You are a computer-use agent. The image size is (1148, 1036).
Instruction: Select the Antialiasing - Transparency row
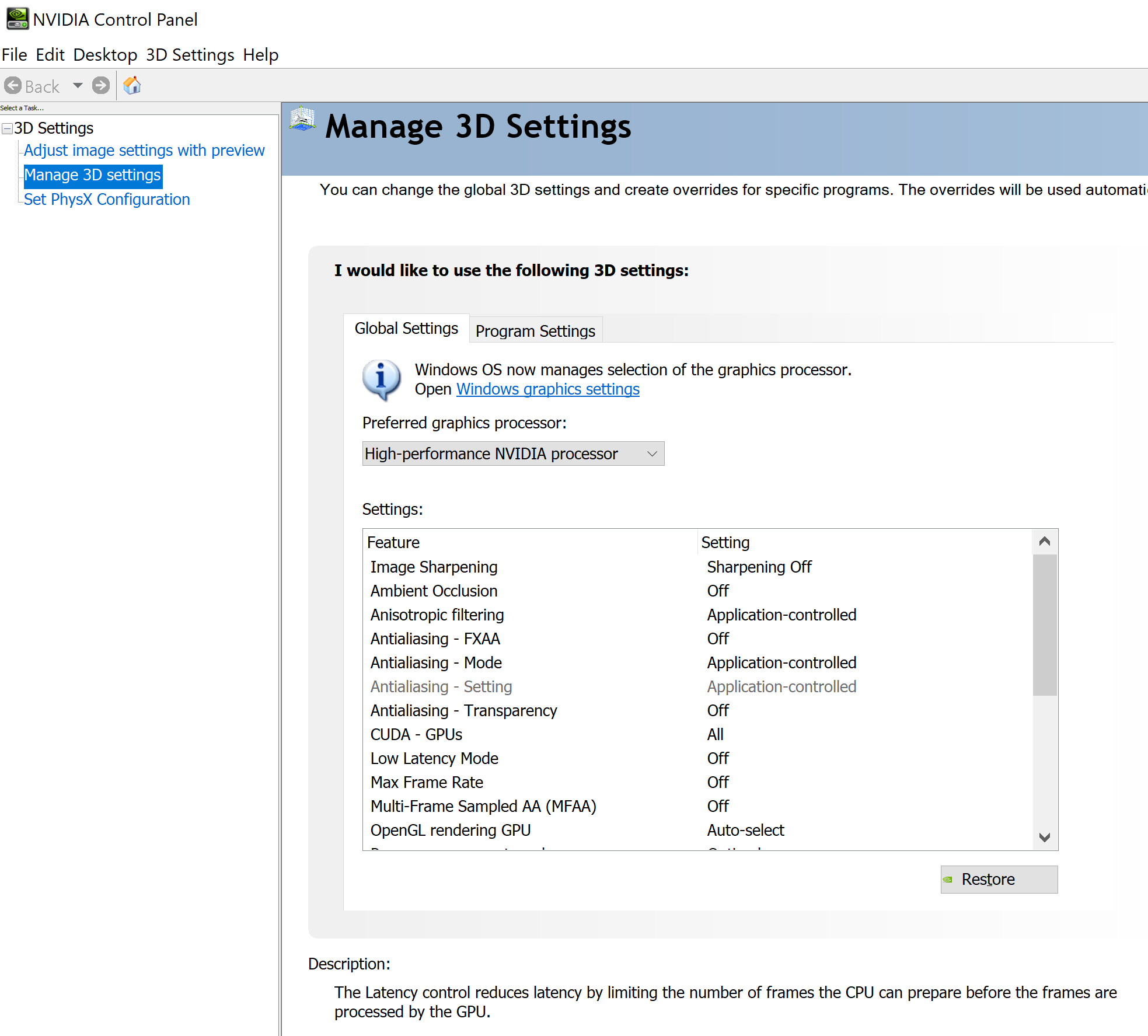[697, 711]
